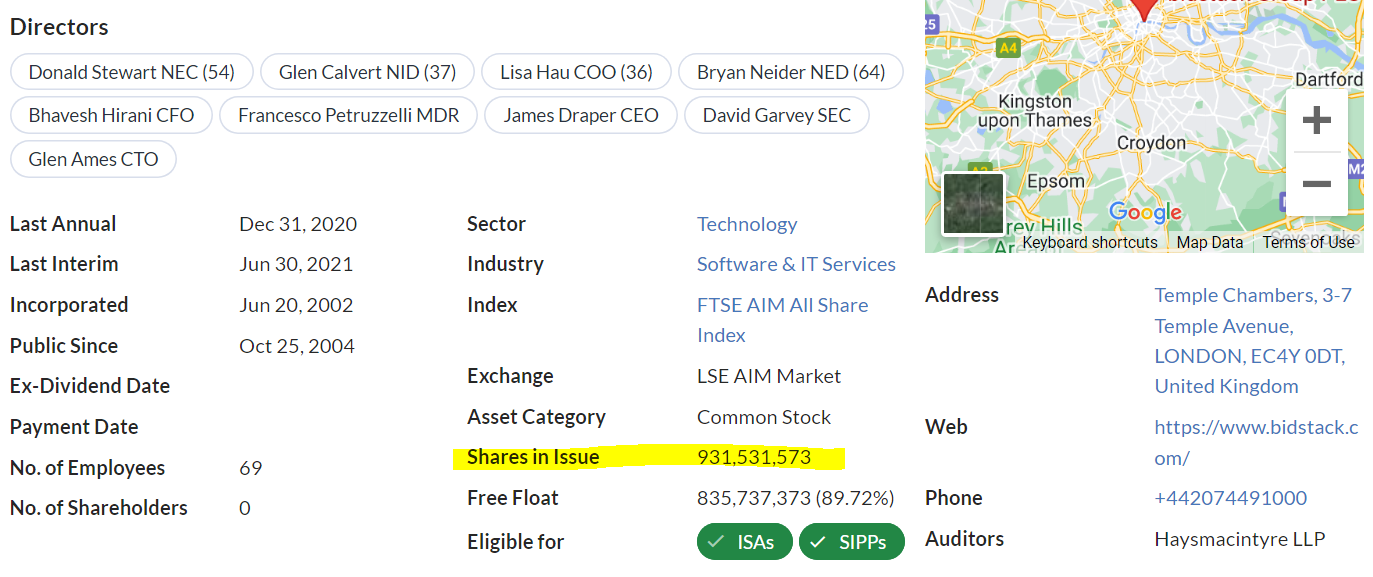Click the Ex-Dividend Date label
The height and width of the screenshot is (577, 1373).
point(90,386)
